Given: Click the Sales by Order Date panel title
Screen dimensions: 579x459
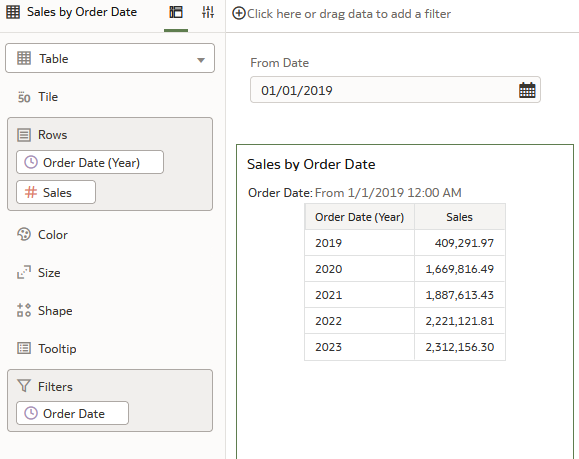Looking at the screenshot, I should click(82, 12).
